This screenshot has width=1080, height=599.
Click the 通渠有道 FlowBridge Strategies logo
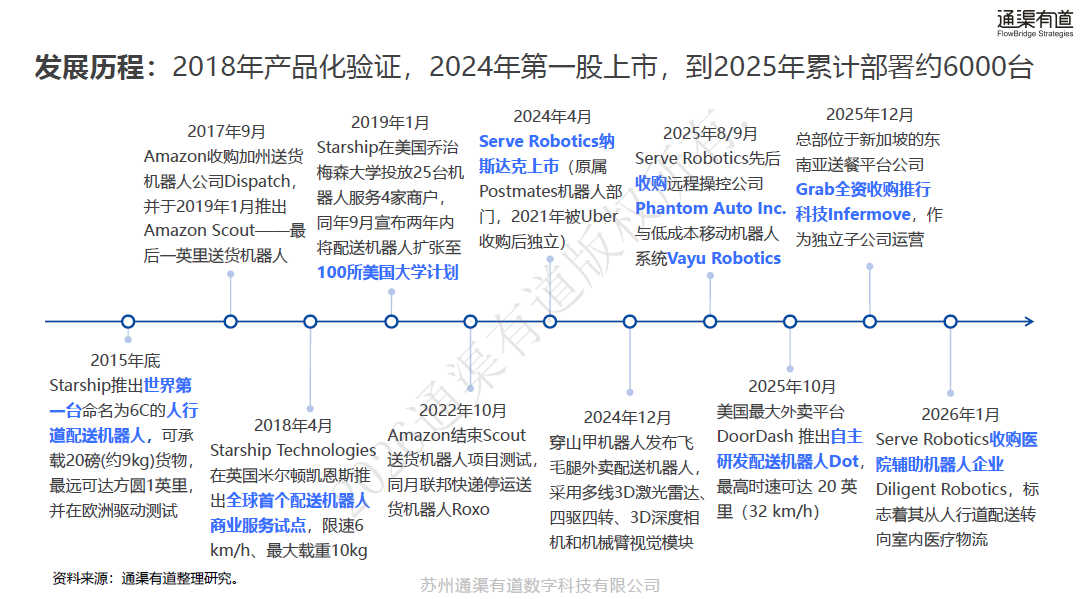click(1035, 23)
